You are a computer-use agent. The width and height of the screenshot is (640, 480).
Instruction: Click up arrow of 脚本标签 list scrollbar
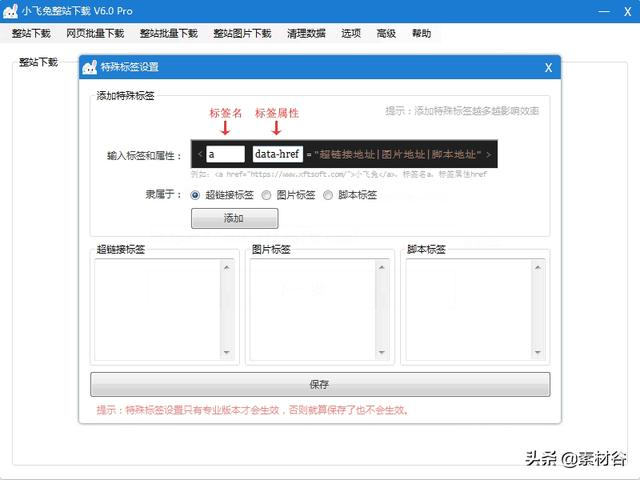[538, 267]
